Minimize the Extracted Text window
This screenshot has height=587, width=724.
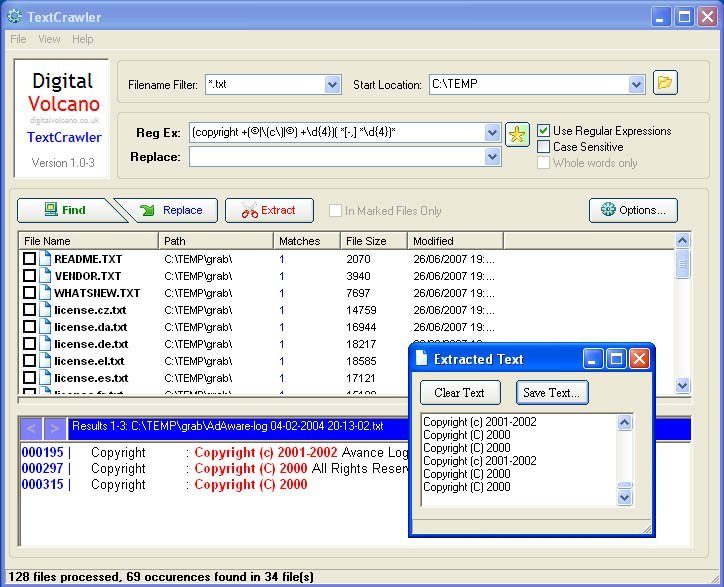[593, 358]
